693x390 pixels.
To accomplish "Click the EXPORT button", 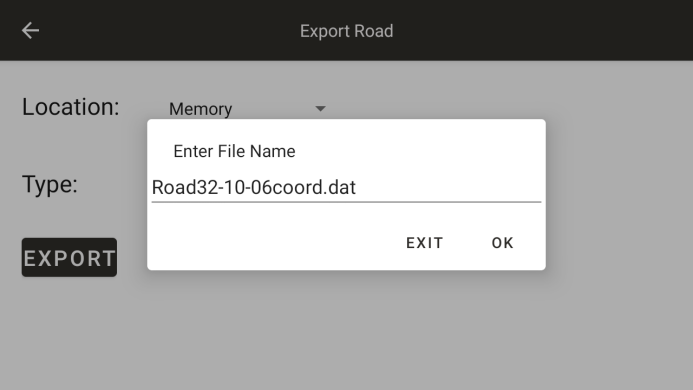I will [x=69, y=258].
